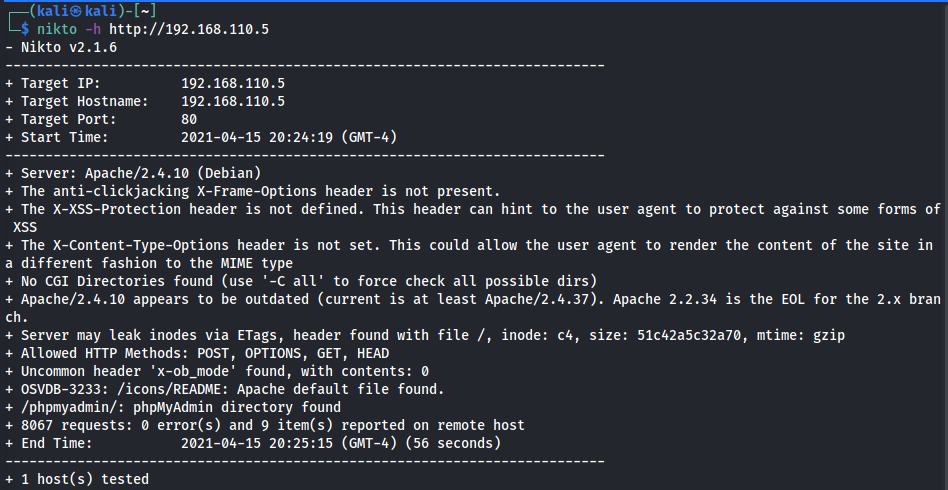Click the Target IP value 192.168.110.5

coord(233,83)
